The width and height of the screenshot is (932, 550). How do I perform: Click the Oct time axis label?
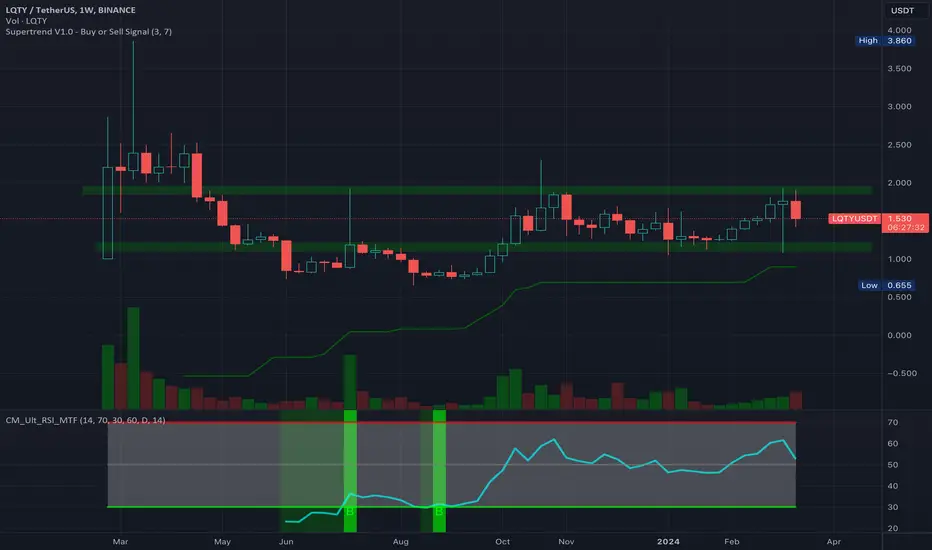pyautogui.click(x=502, y=542)
